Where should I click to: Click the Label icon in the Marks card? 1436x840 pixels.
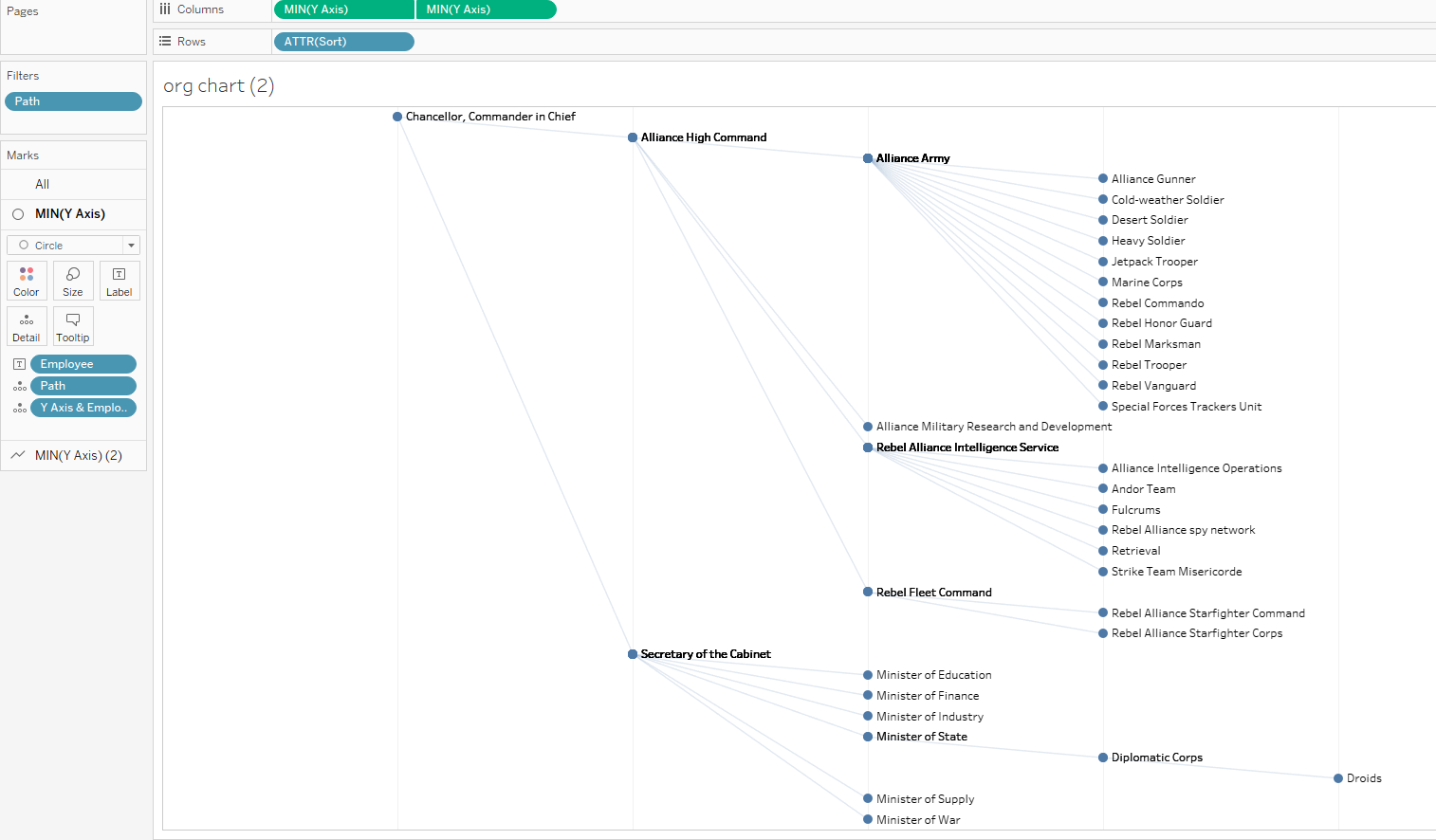[x=119, y=281]
